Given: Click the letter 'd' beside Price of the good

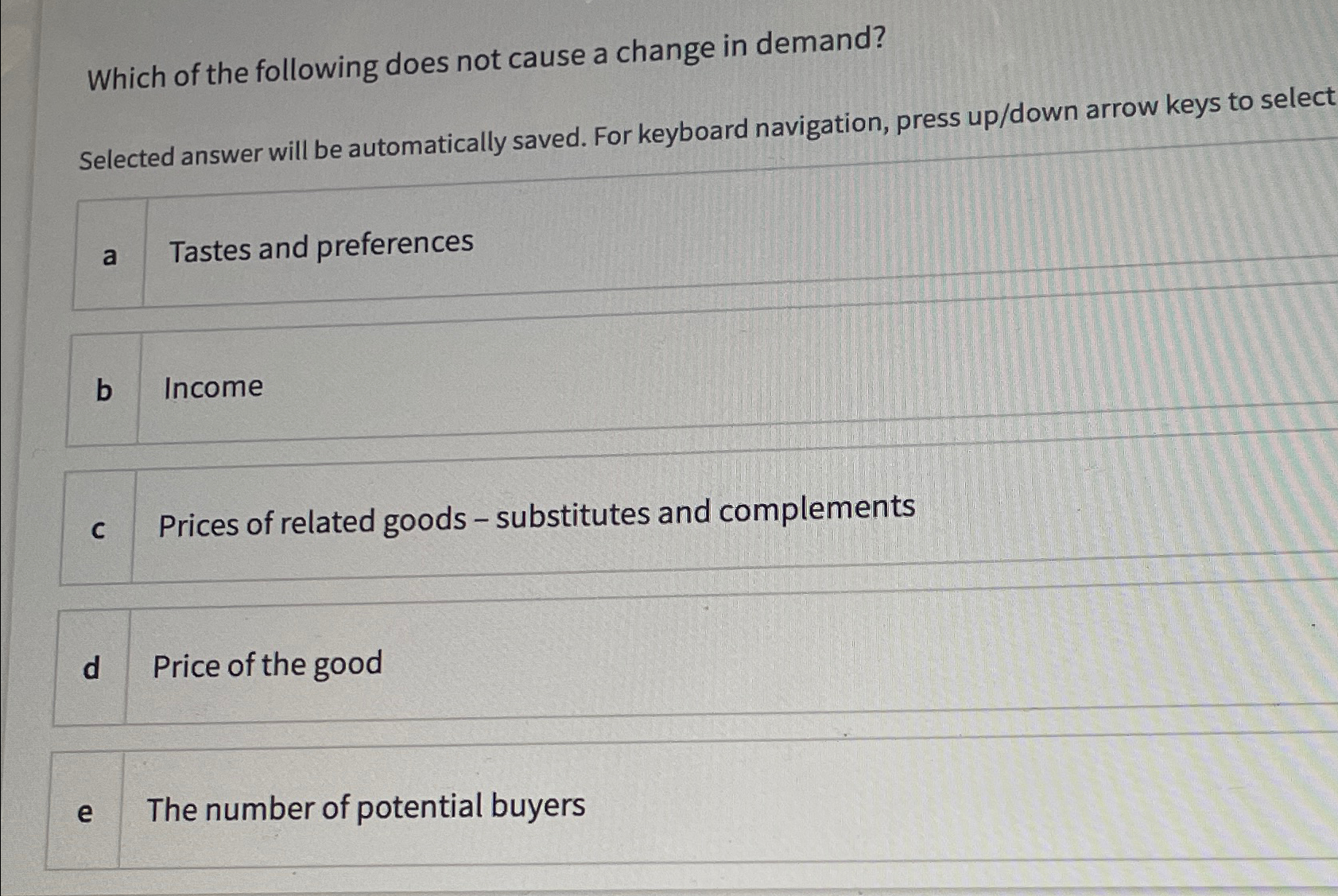Looking at the screenshot, I should coord(91,668).
